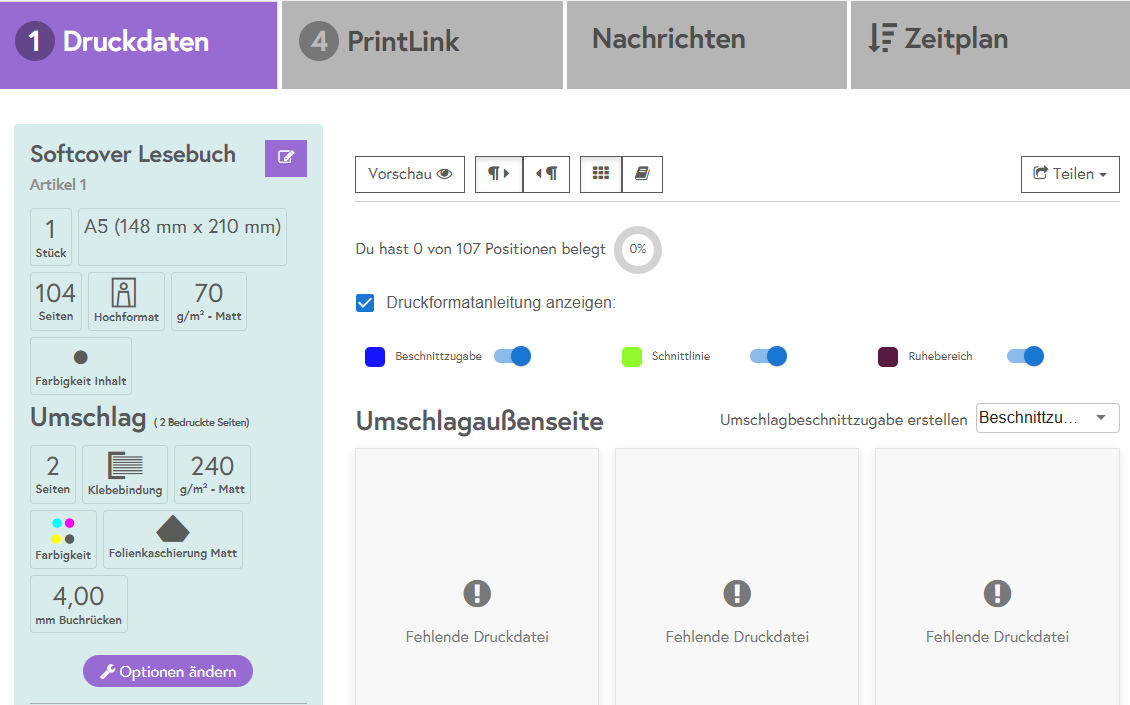
Task: Click the CMYK Farbigkeit cover icon
Action: (x=63, y=531)
